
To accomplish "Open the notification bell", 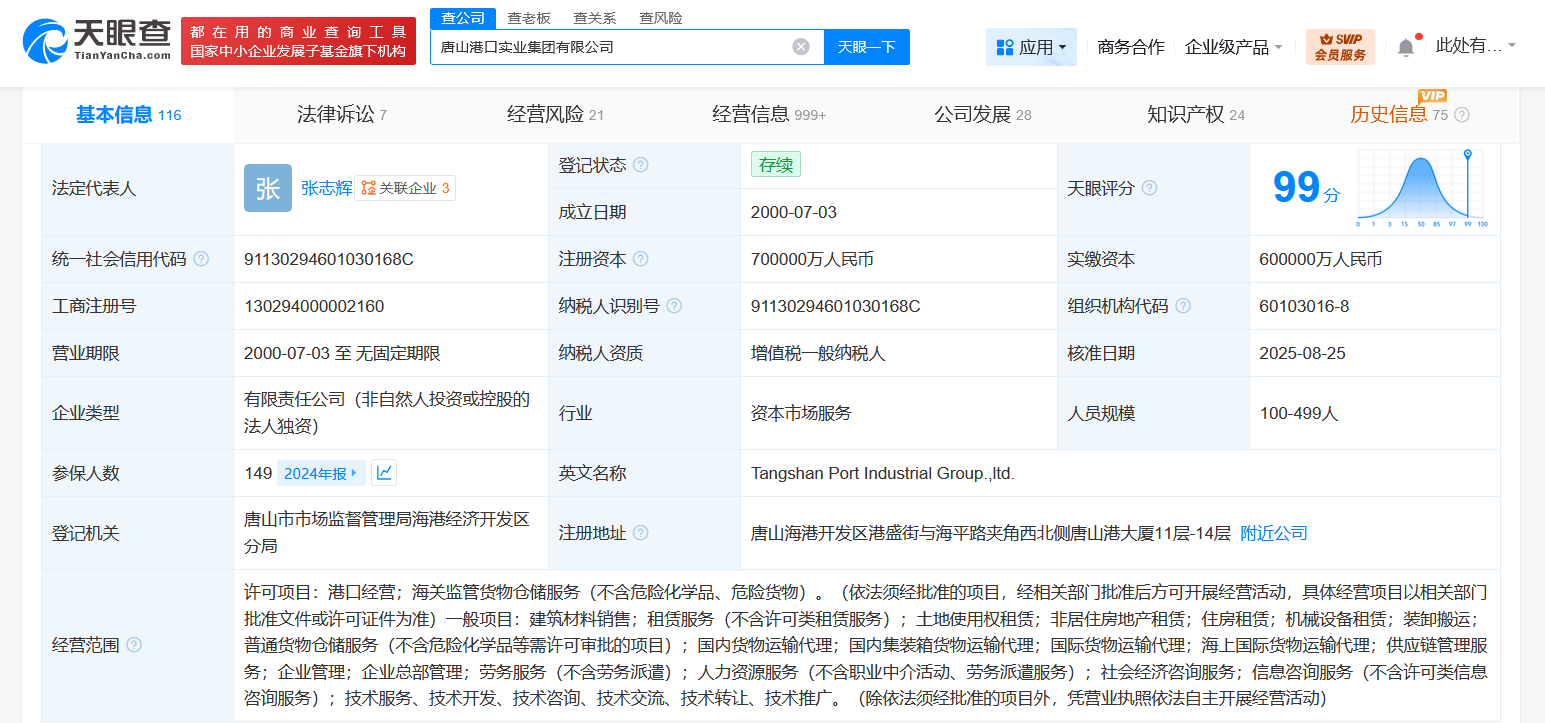I will pos(1405,47).
